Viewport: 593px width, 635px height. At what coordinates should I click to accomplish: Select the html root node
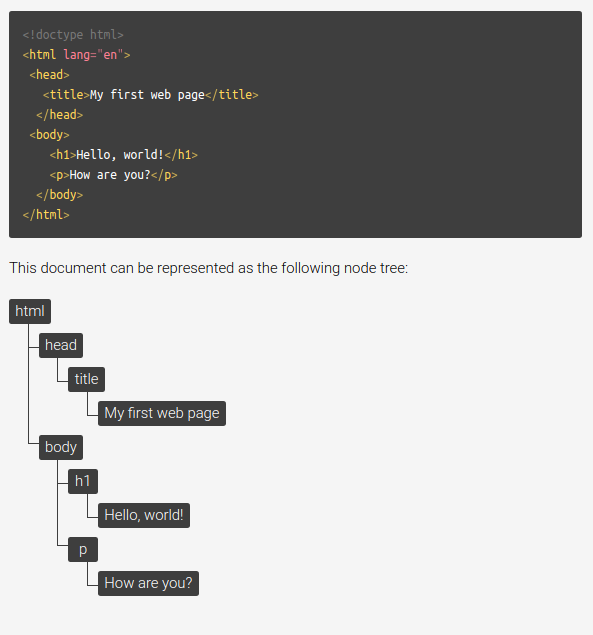click(30, 311)
